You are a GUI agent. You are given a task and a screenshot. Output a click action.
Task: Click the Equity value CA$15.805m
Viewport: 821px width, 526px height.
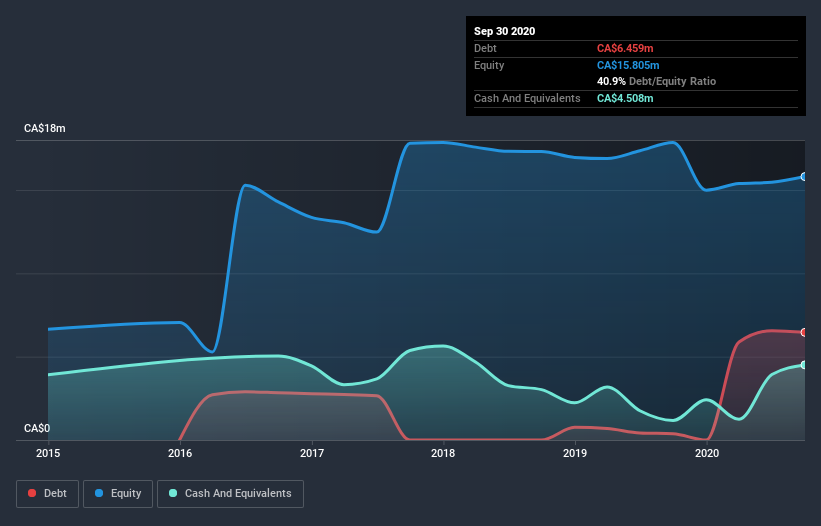[628, 65]
